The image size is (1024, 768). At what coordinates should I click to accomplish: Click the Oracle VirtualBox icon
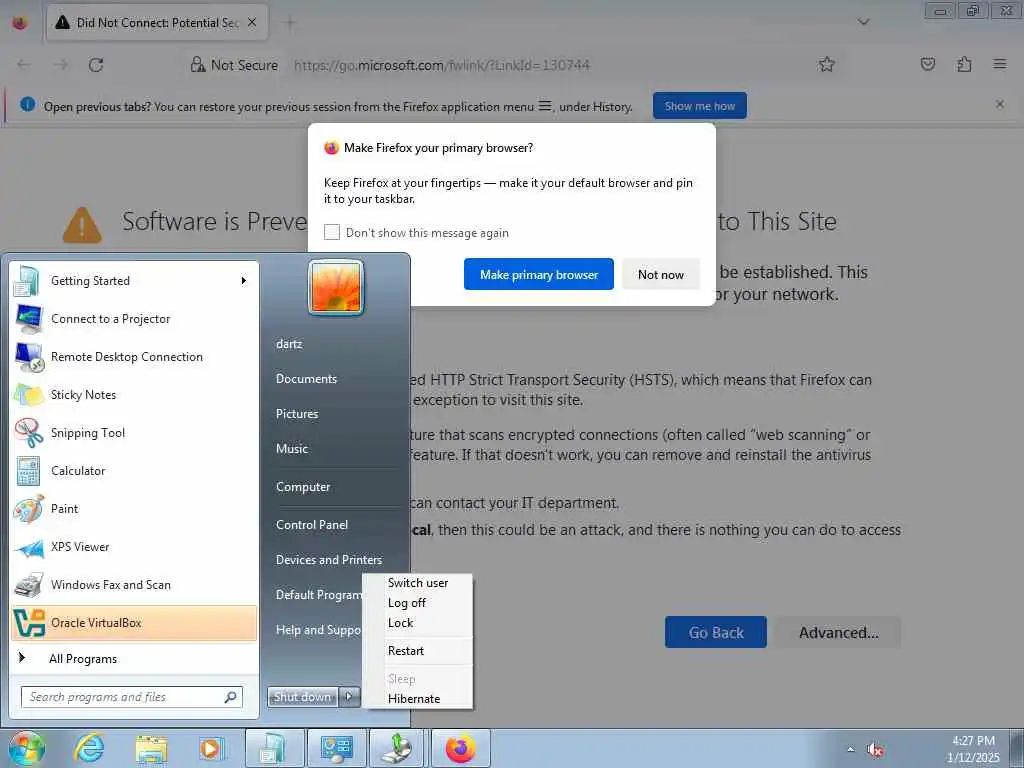click(x=29, y=623)
